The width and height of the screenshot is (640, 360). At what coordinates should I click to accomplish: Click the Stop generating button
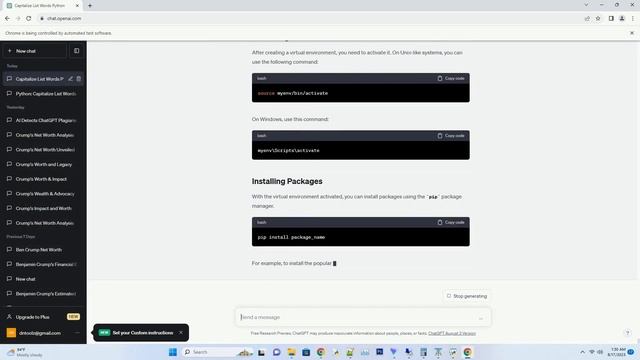(467, 296)
